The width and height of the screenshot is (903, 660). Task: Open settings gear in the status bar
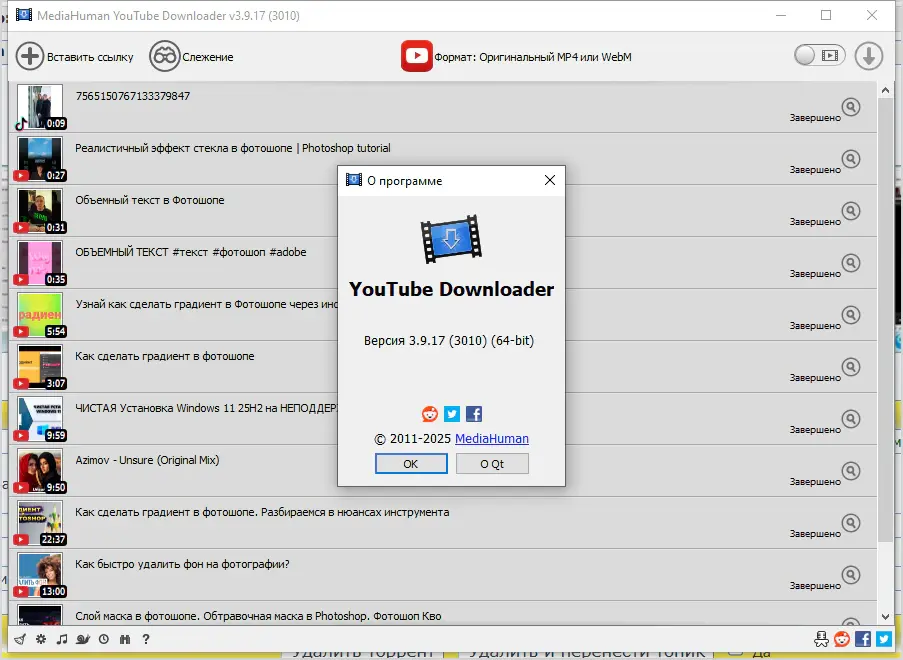pos(41,639)
